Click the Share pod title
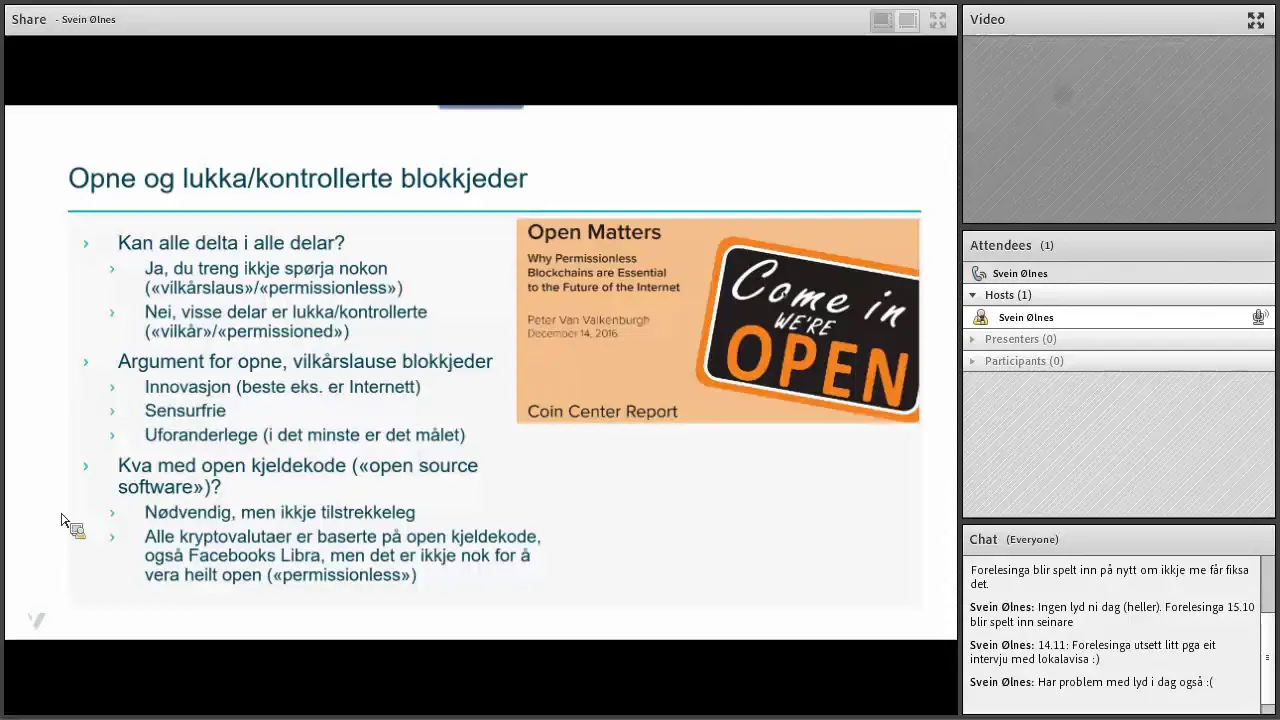 [29, 19]
